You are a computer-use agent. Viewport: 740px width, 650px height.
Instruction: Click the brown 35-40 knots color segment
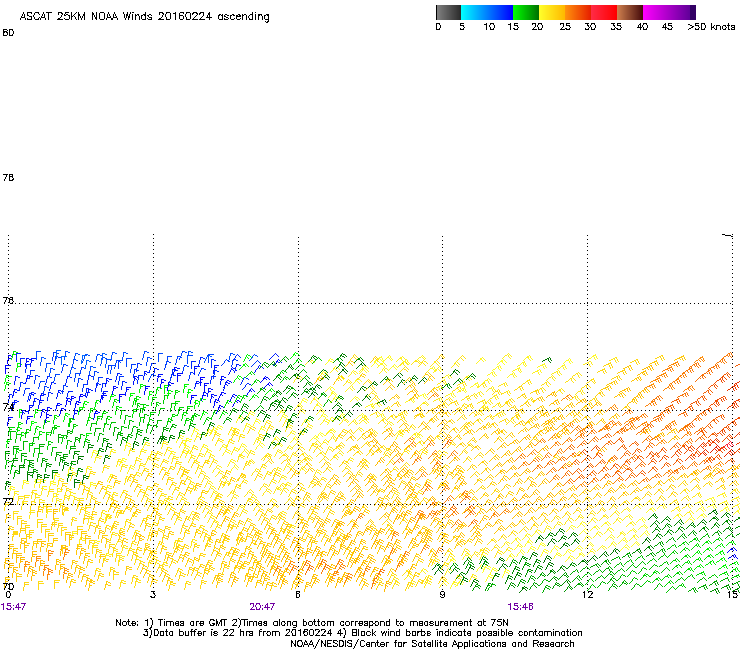pos(630,12)
